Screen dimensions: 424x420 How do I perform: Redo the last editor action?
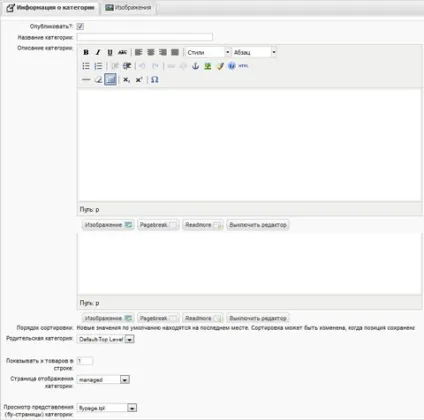click(x=155, y=66)
